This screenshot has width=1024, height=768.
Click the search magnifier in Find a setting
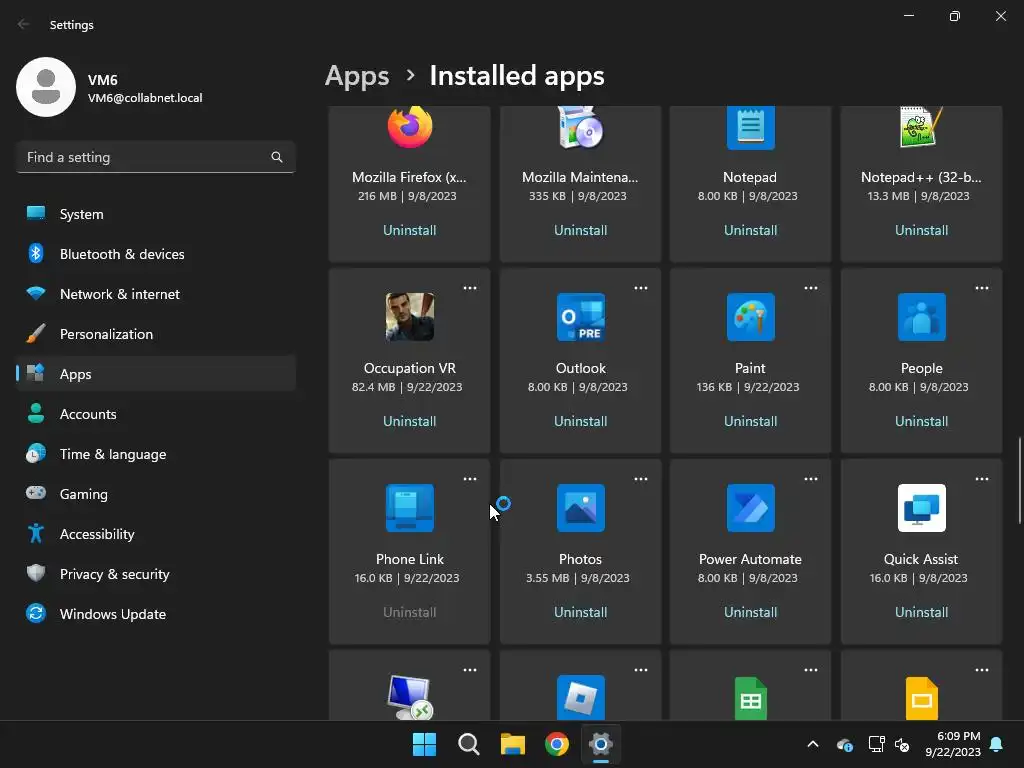[x=277, y=157]
